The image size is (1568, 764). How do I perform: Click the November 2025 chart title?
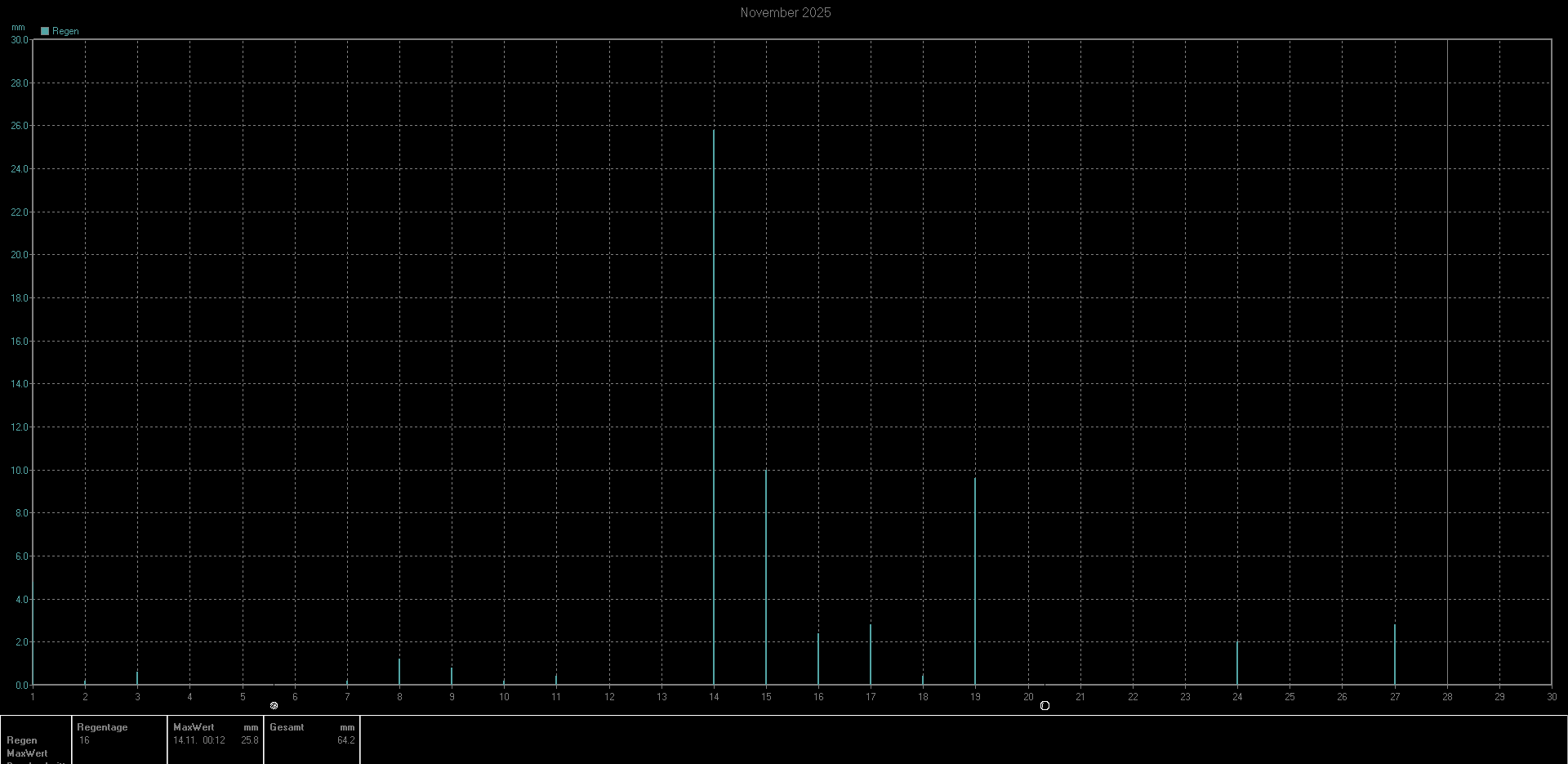(x=785, y=12)
